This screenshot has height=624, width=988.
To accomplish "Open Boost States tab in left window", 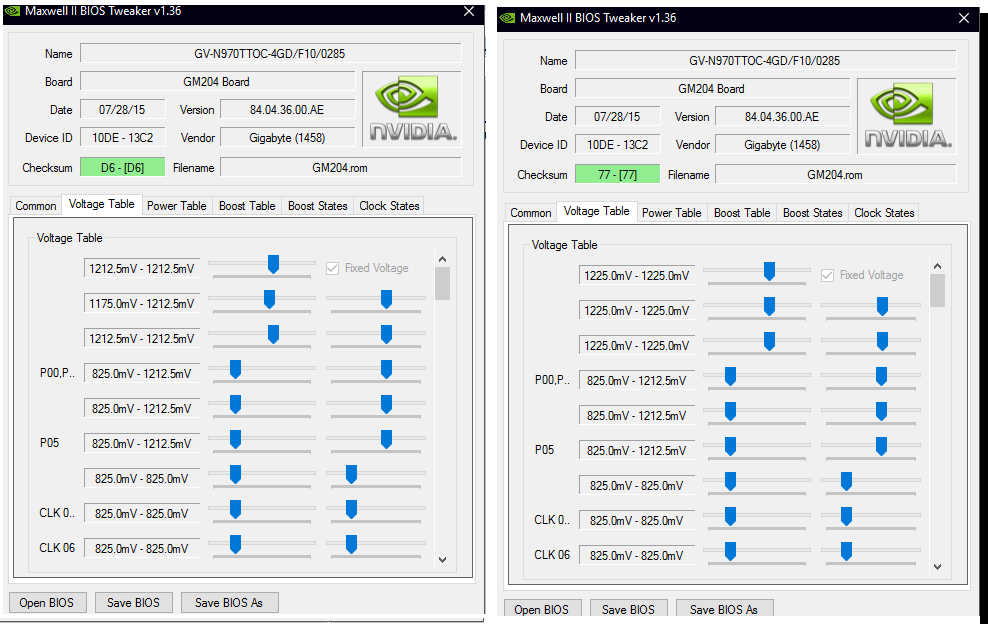I will click(318, 205).
